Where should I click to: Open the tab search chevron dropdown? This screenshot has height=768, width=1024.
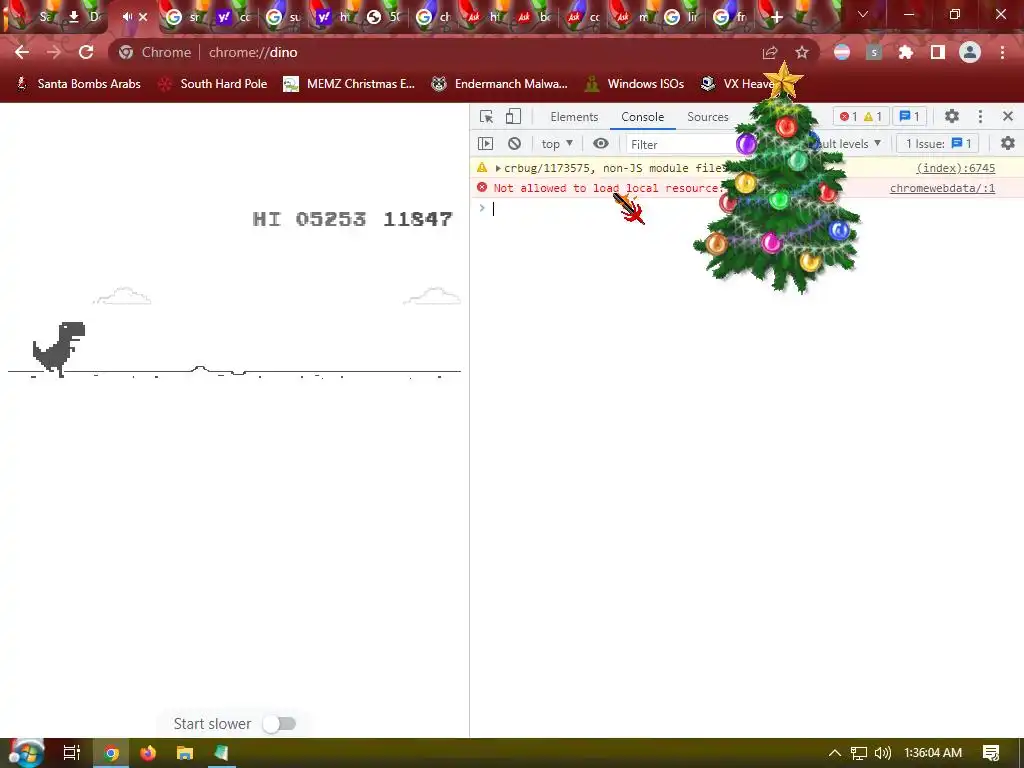click(x=863, y=14)
